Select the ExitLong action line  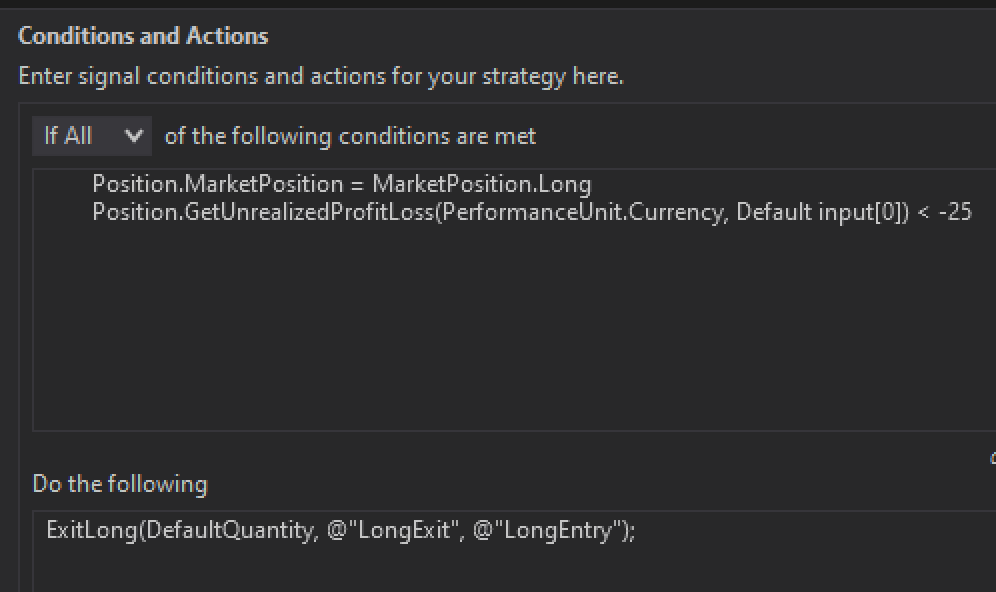pos(340,530)
